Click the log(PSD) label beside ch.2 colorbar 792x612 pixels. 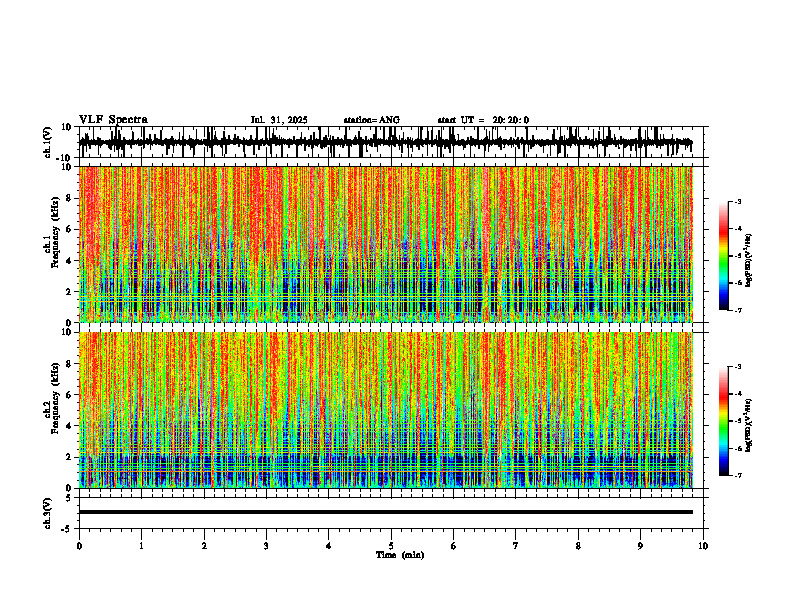(x=748, y=425)
